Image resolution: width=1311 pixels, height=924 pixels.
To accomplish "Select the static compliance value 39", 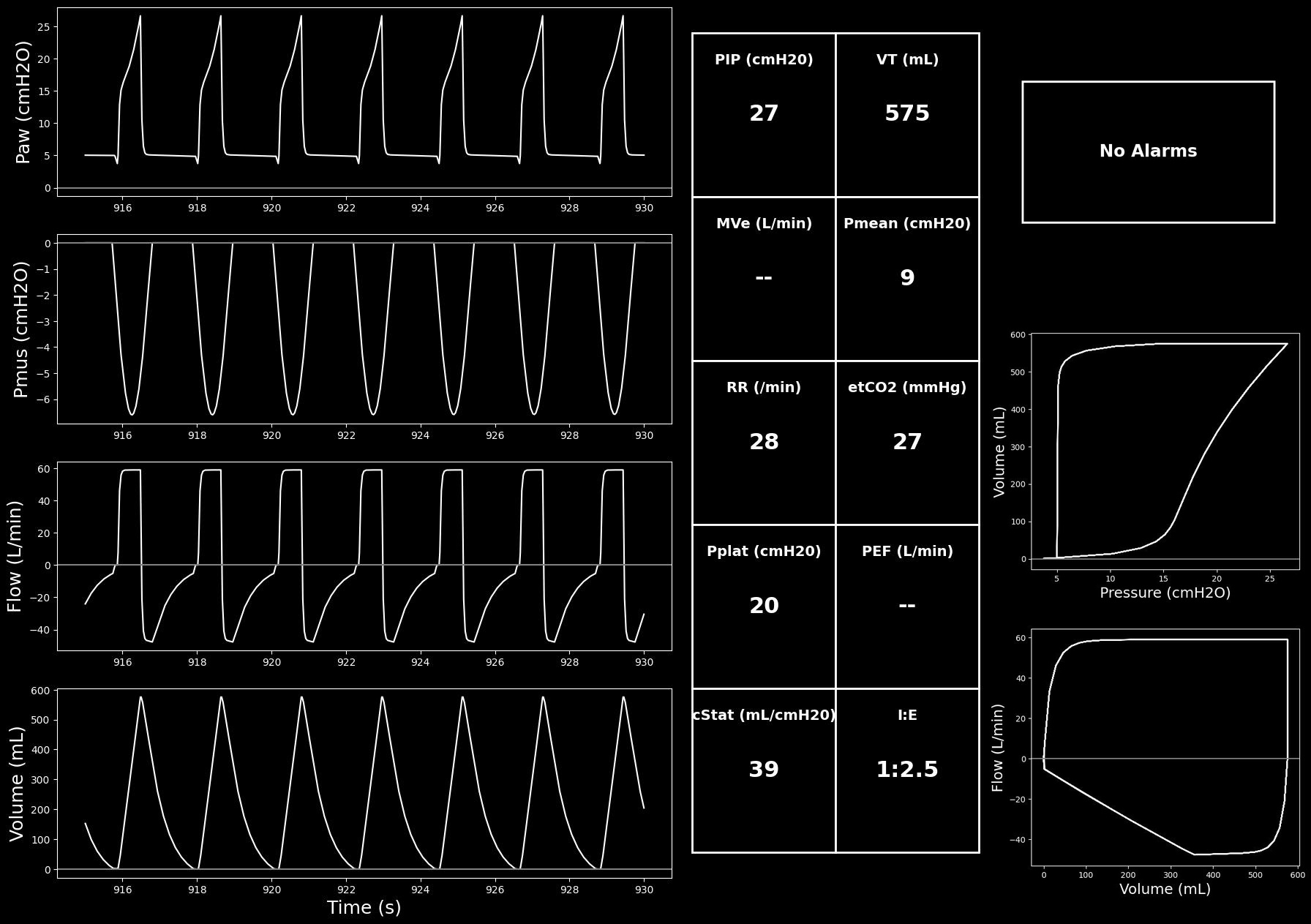I will point(764,769).
